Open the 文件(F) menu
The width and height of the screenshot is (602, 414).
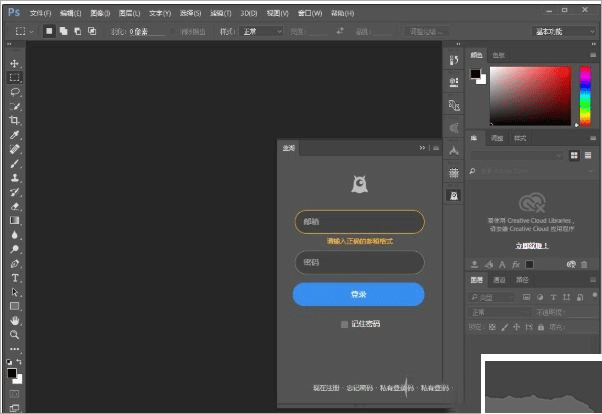pos(40,13)
